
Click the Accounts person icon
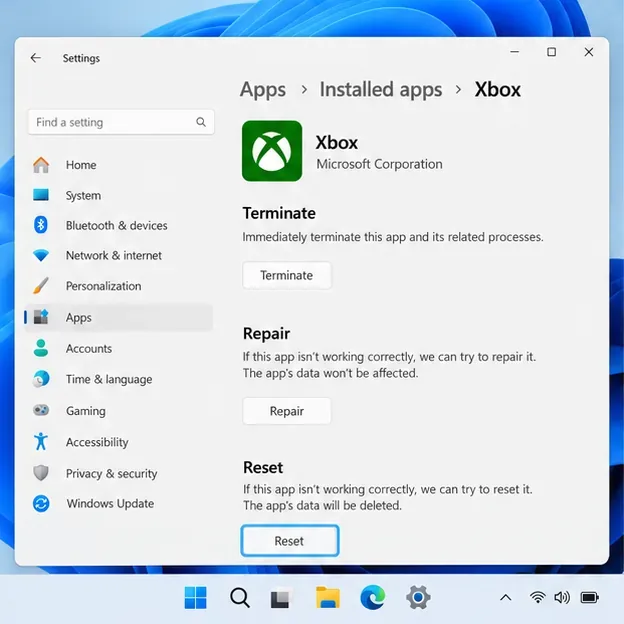pos(41,348)
